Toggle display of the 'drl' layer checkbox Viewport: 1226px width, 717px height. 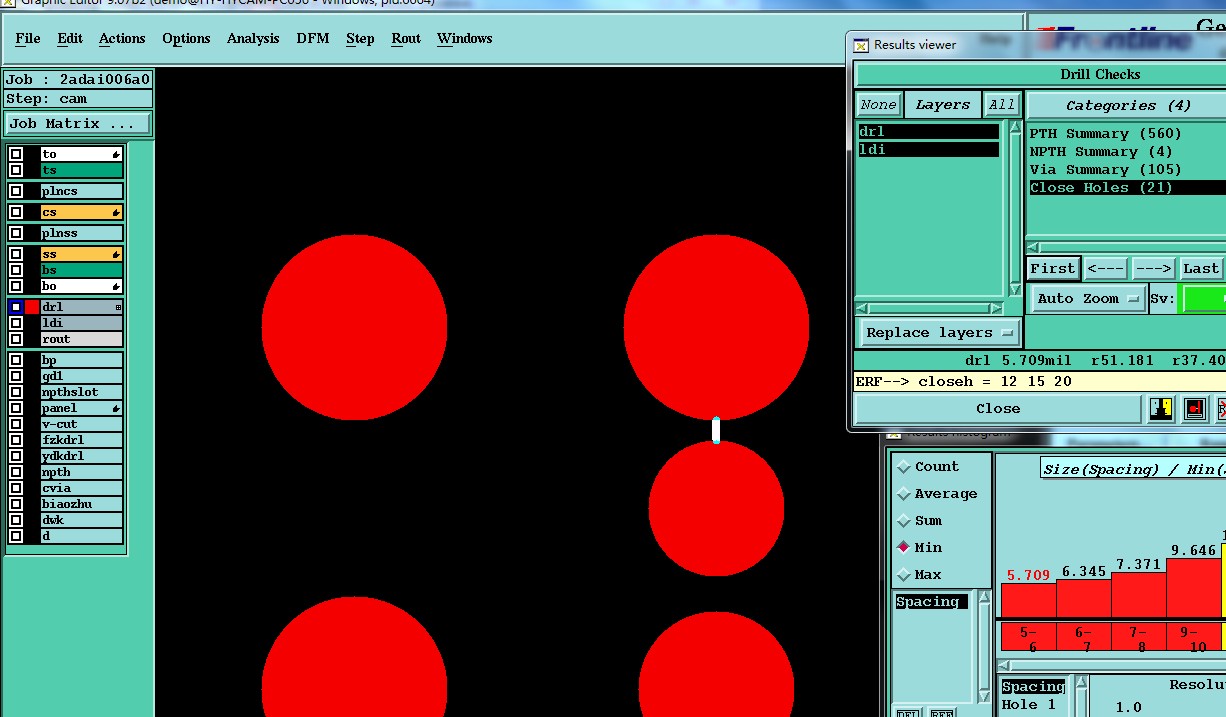pyautogui.click(x=16, y=307)
